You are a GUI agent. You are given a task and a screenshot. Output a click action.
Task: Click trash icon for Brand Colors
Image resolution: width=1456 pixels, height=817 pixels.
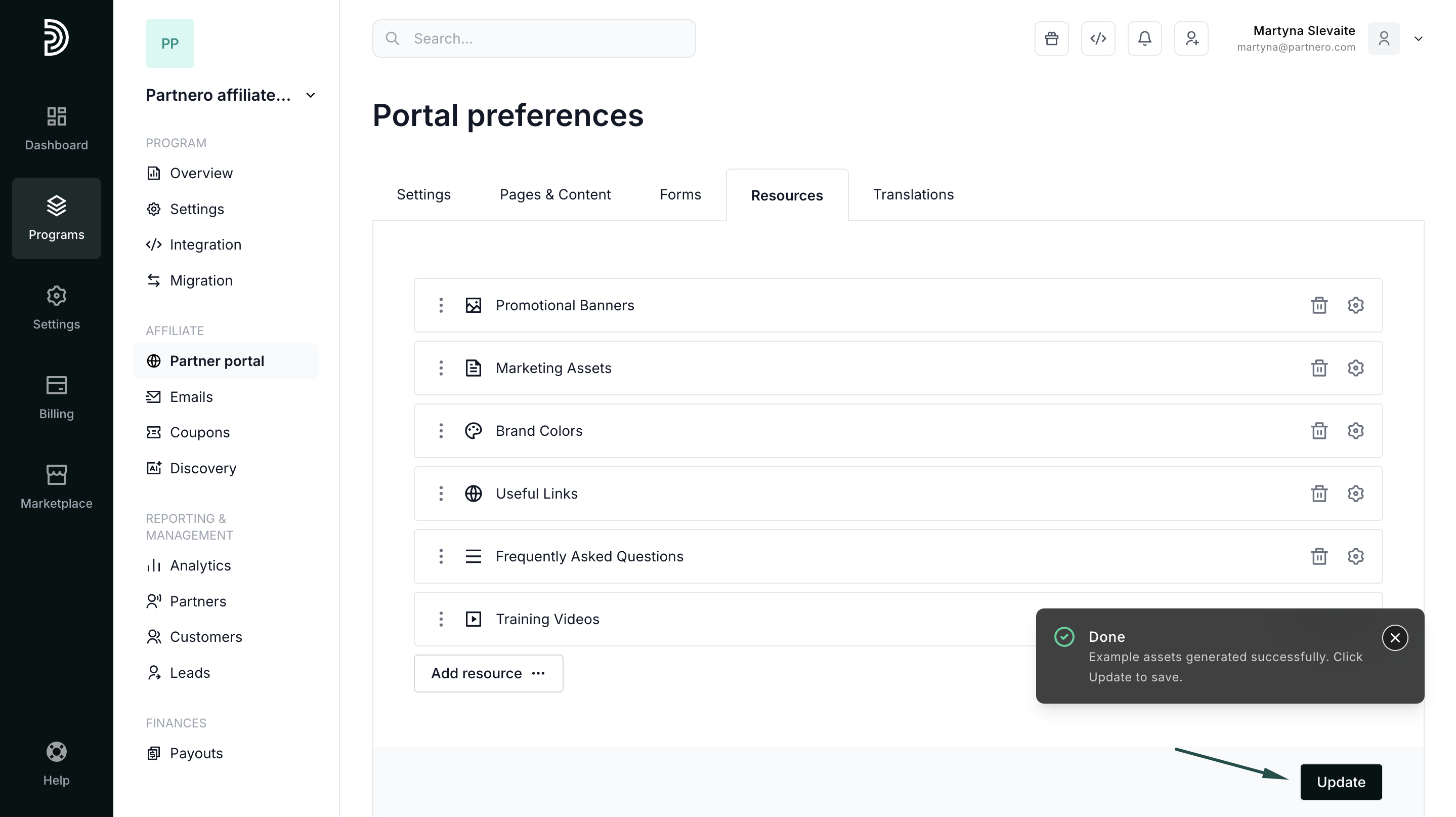pos(1319,431)
